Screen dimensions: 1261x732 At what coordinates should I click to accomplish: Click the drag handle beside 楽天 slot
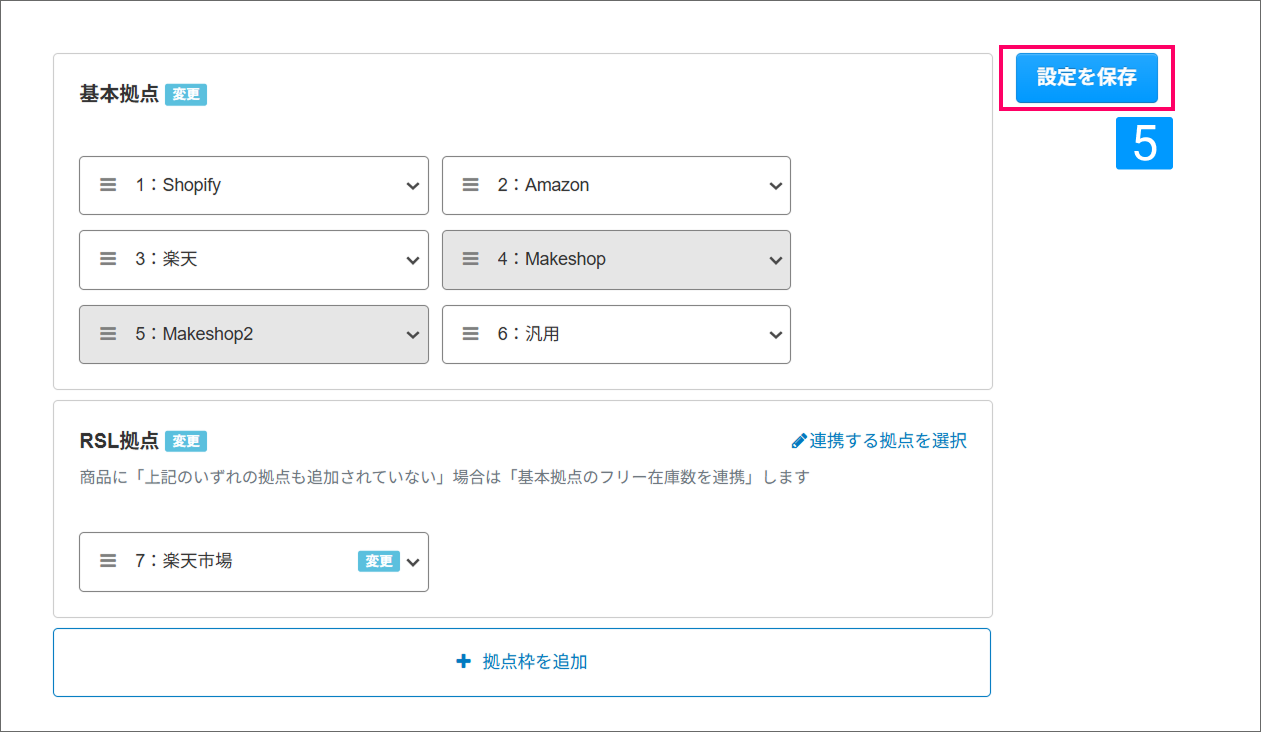tap(108, 259)
